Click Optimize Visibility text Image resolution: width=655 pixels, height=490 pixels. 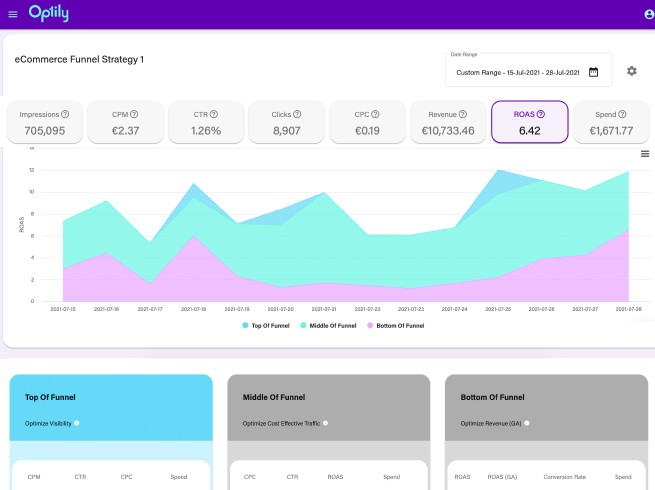[48, 424]
